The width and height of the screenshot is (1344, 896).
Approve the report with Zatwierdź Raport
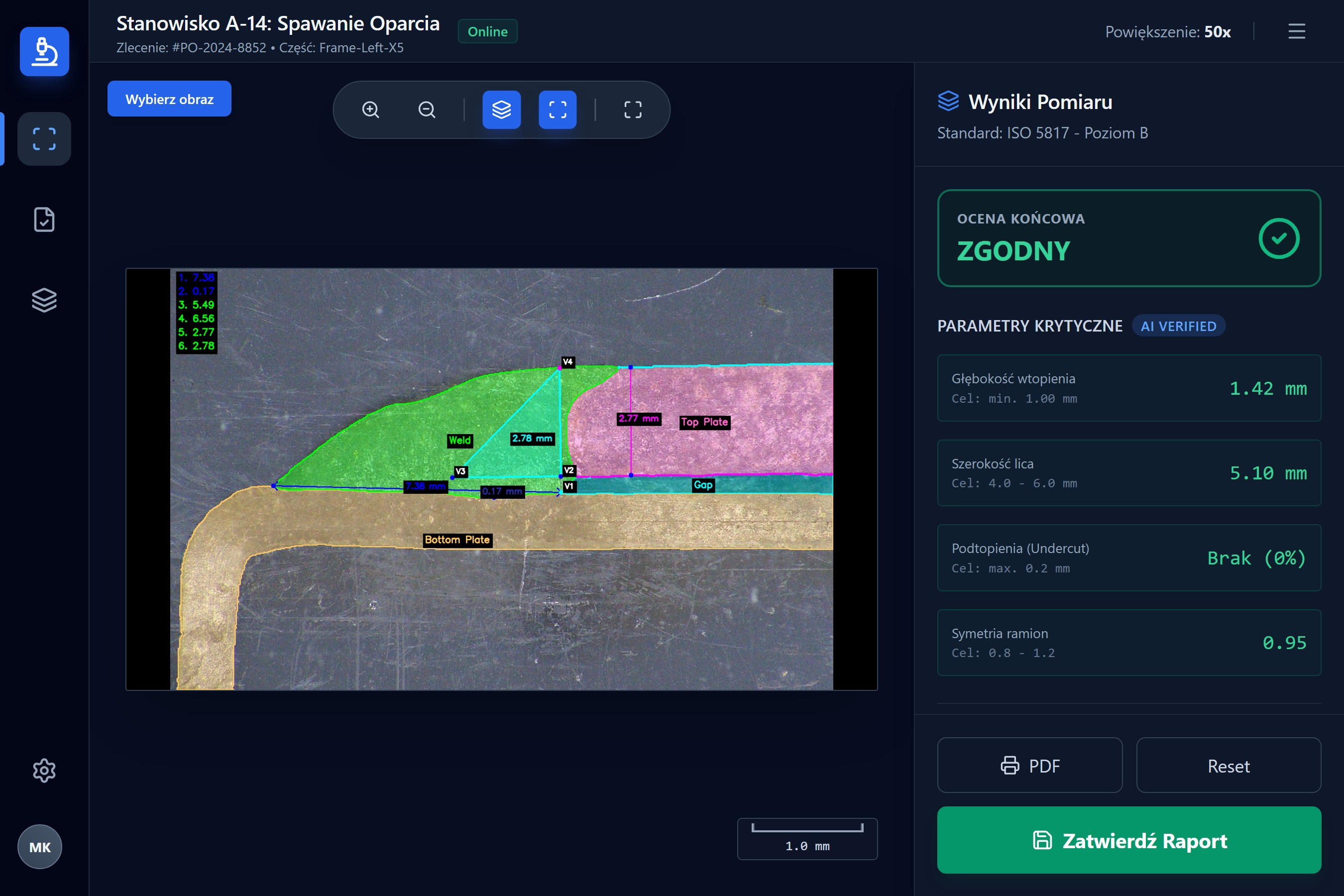1128,841
